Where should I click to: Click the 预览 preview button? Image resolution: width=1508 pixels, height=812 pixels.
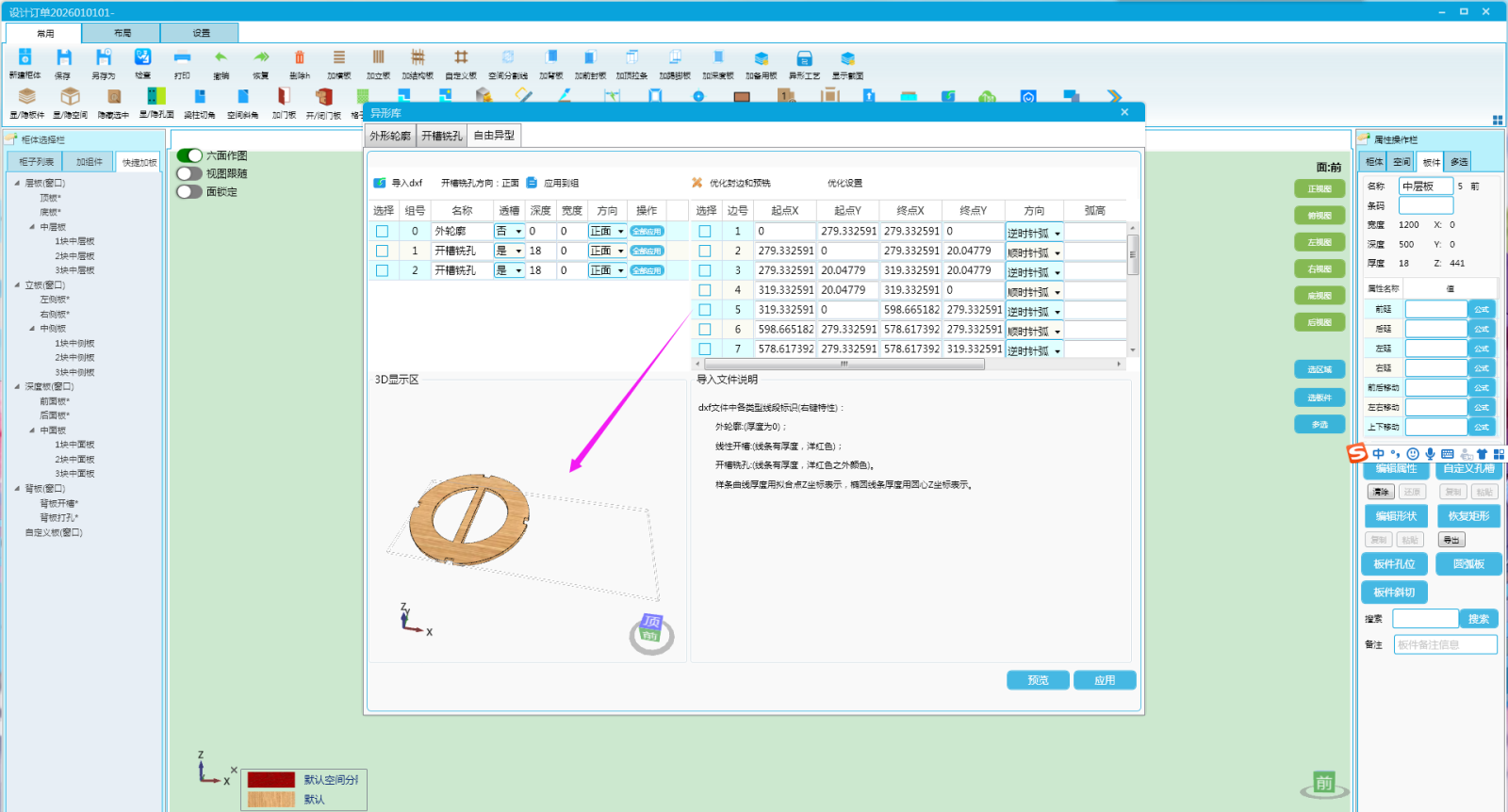click(1038, 680)
